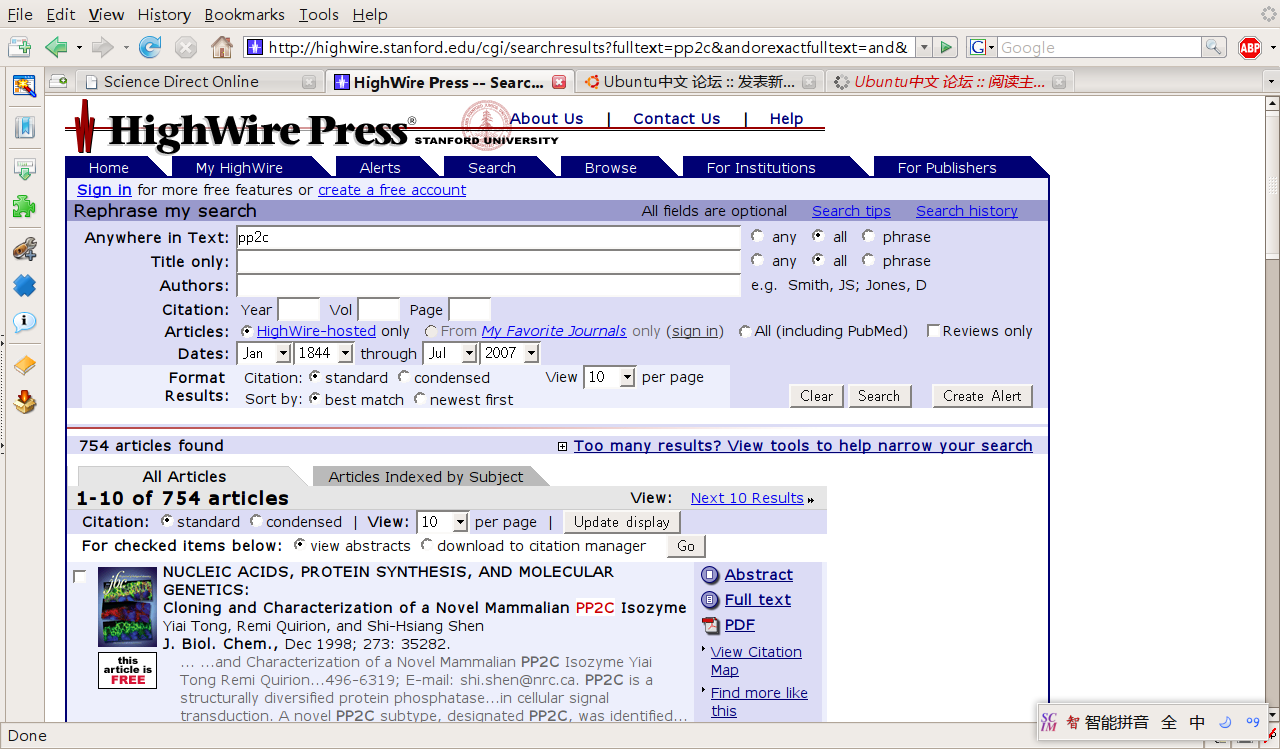The width and height of the screenshot is (1280, 749).
Task: Click the Full text document icon
Action: [710, 600]
